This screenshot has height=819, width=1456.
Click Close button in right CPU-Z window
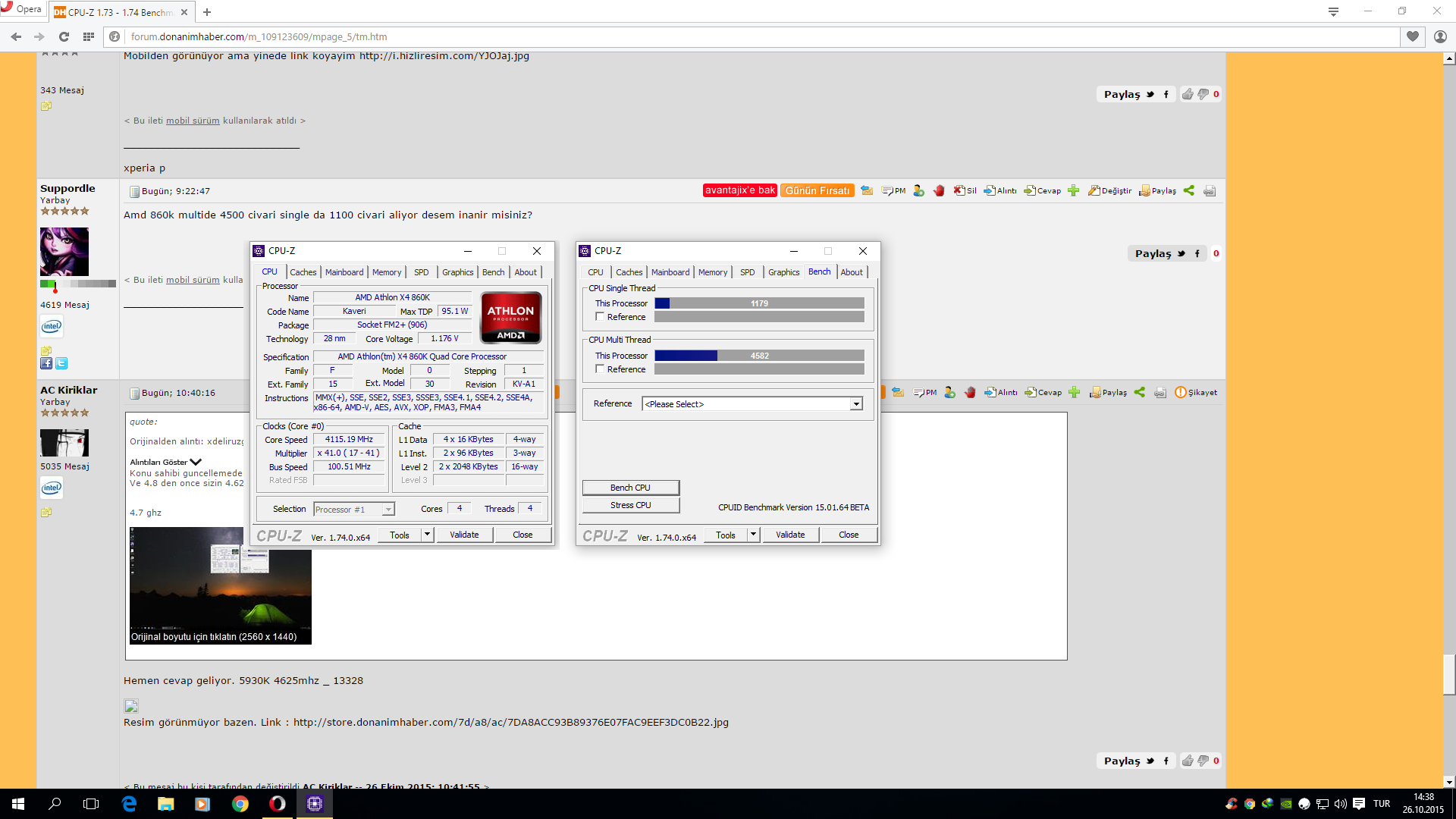tap(849, 535)
